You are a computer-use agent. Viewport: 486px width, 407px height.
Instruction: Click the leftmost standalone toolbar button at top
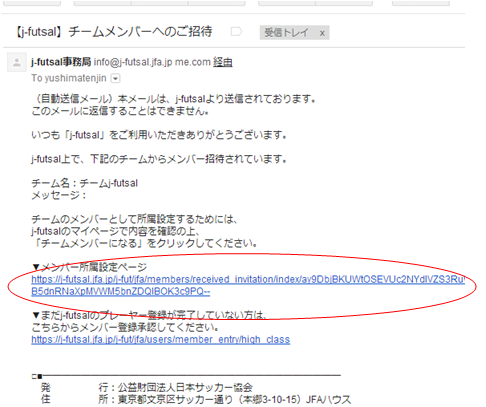pos(32,3)
